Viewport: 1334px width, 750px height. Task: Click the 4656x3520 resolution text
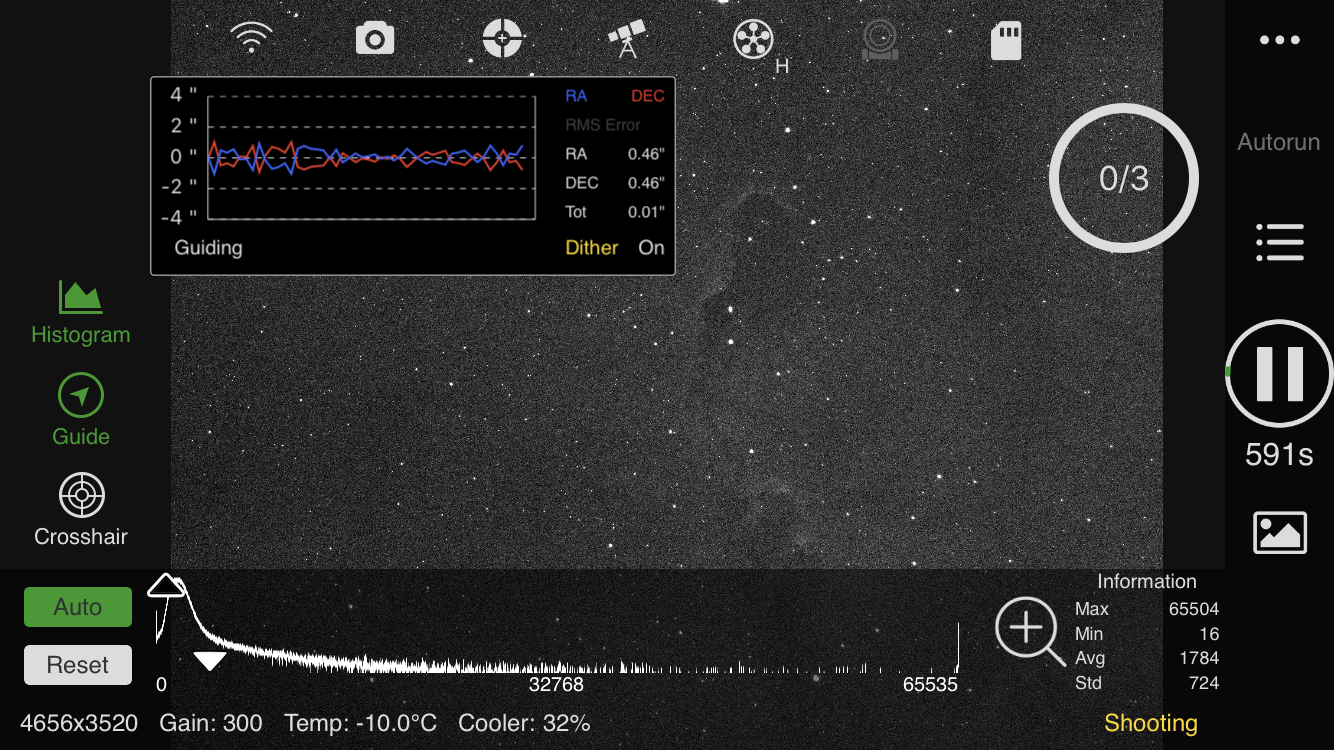79,723
